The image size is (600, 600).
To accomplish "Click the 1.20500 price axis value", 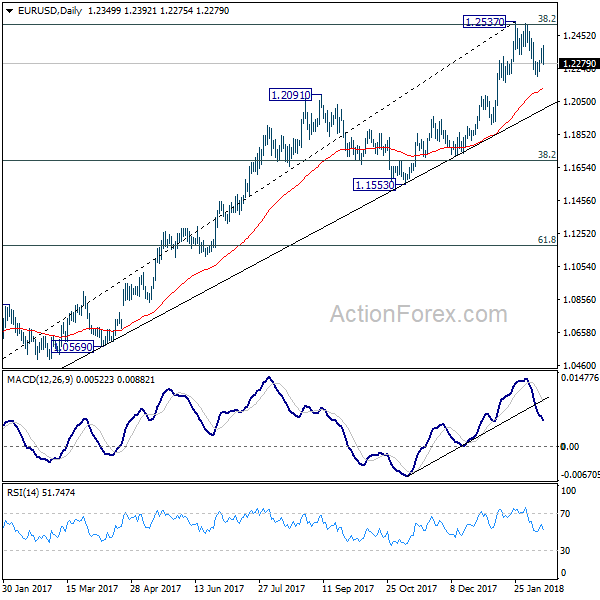I will click(579, 101).
